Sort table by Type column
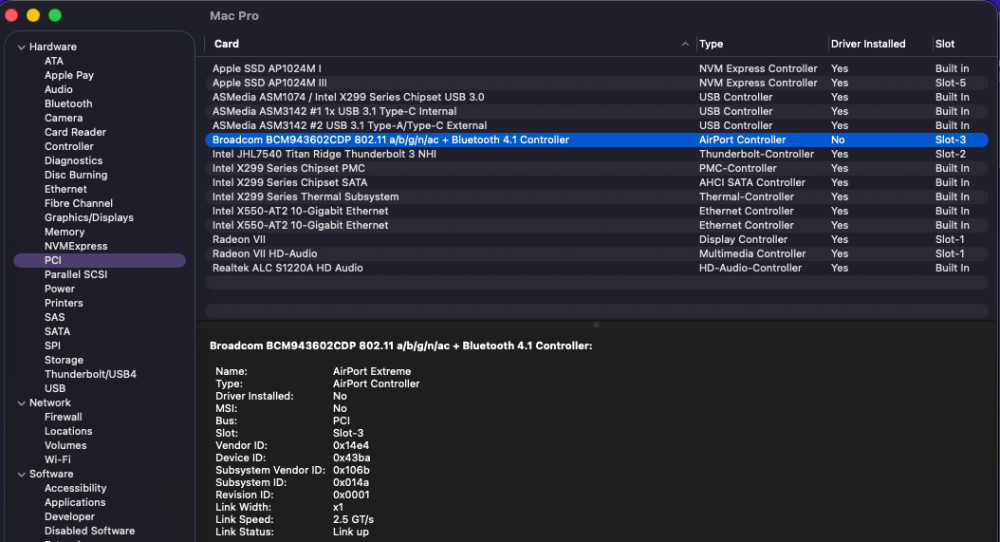 click(711, 44)
